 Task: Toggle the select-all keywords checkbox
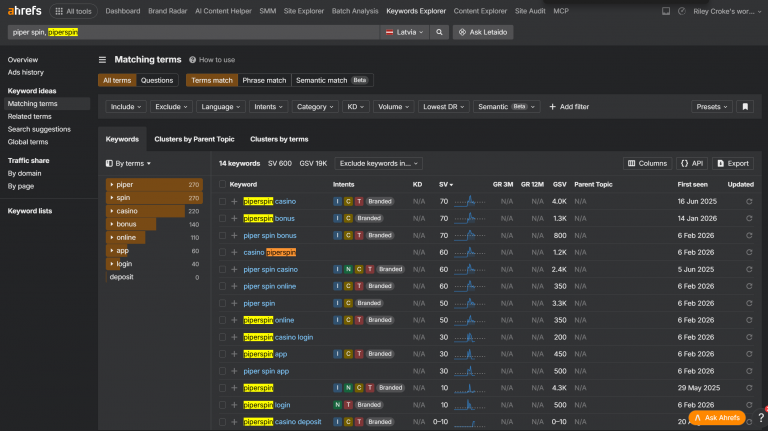(x=222, y=184)
